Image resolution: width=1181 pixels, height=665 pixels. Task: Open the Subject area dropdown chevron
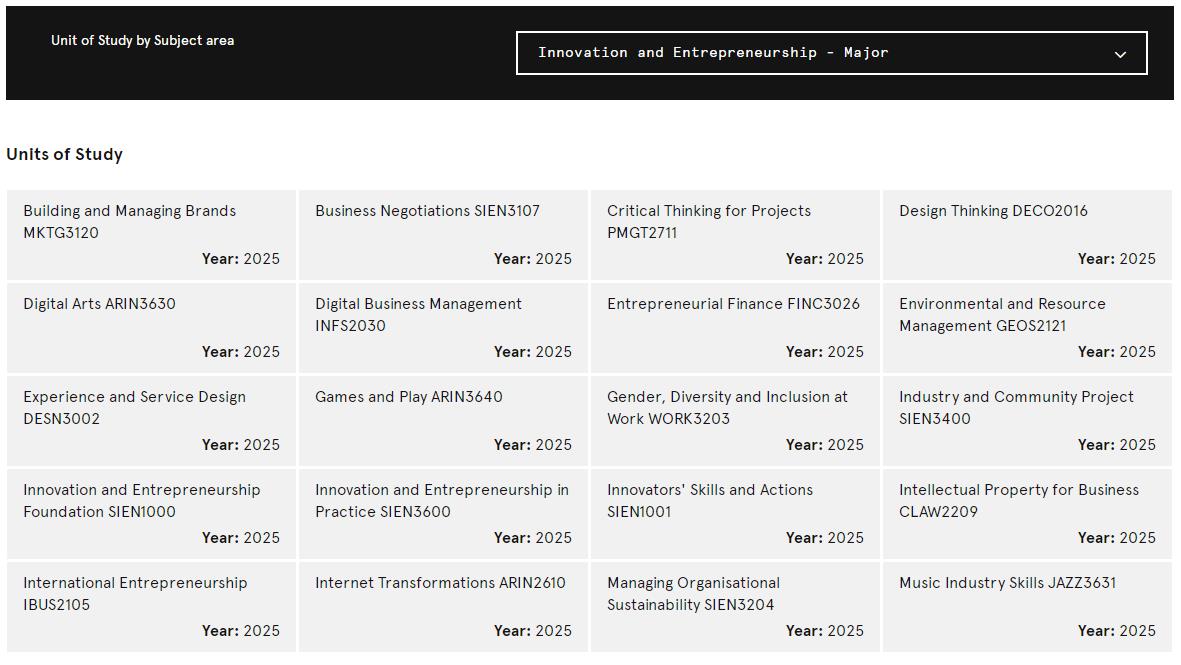point(1120,54)
